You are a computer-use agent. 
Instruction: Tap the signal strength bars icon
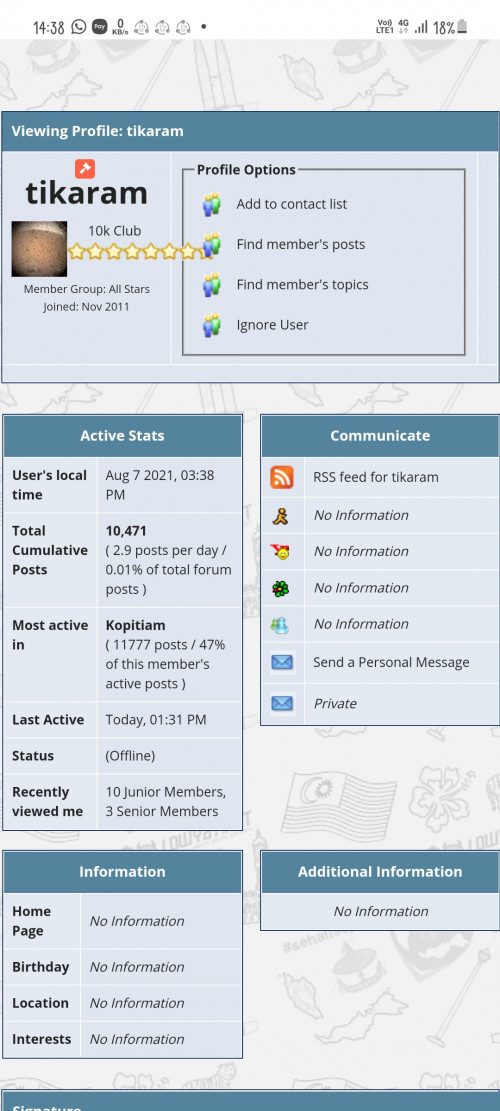point(422,28)
